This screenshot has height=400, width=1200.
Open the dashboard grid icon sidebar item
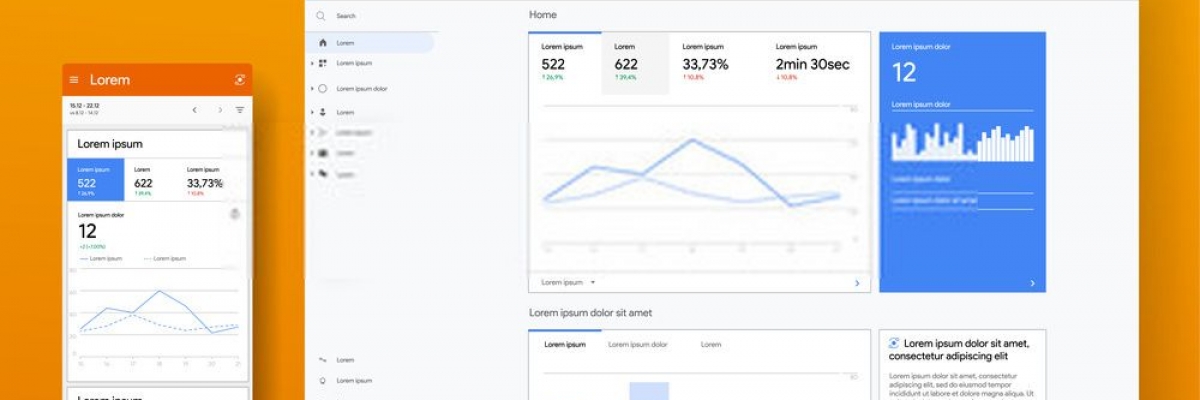pyautogui.click(x=323, y=63)
